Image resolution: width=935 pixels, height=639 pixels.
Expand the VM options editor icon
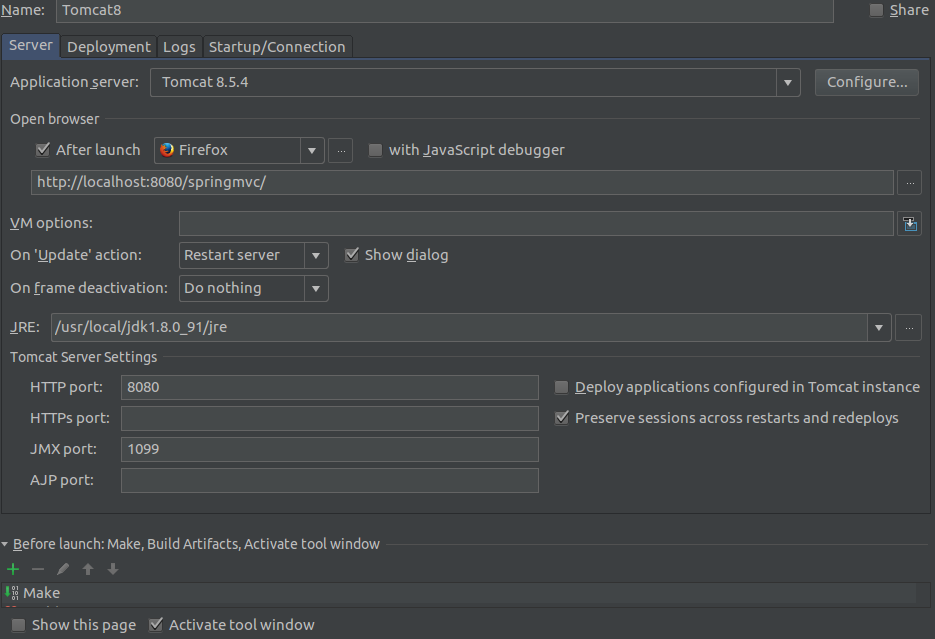click(909, 224)
